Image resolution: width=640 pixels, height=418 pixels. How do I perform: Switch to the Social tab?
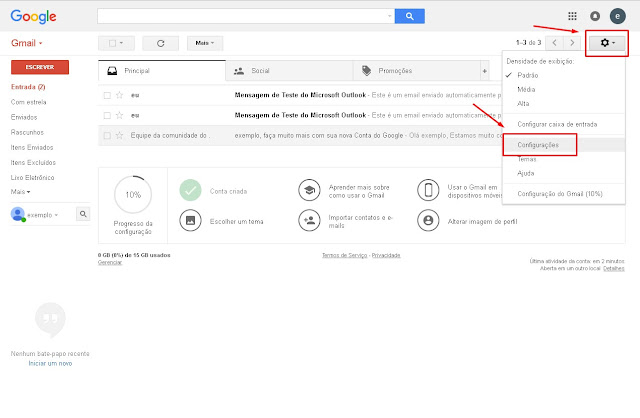tap(289, 71)
